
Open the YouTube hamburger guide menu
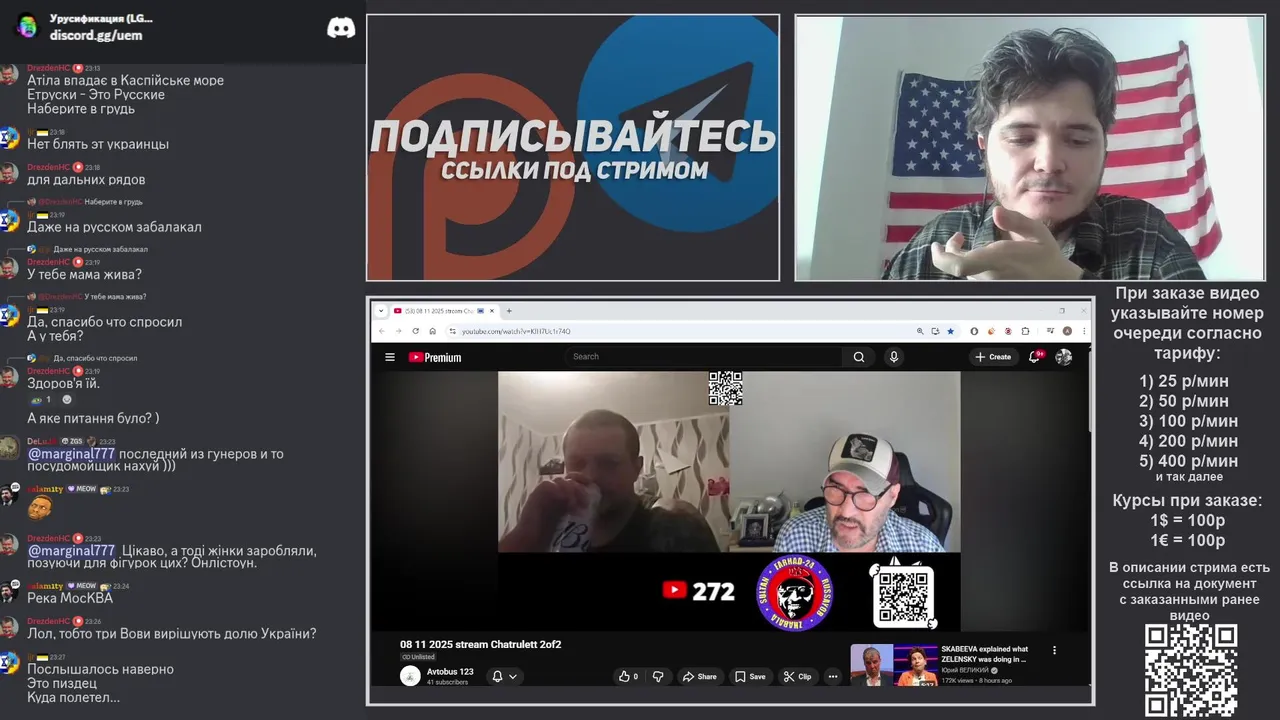[x=390, y=357]
